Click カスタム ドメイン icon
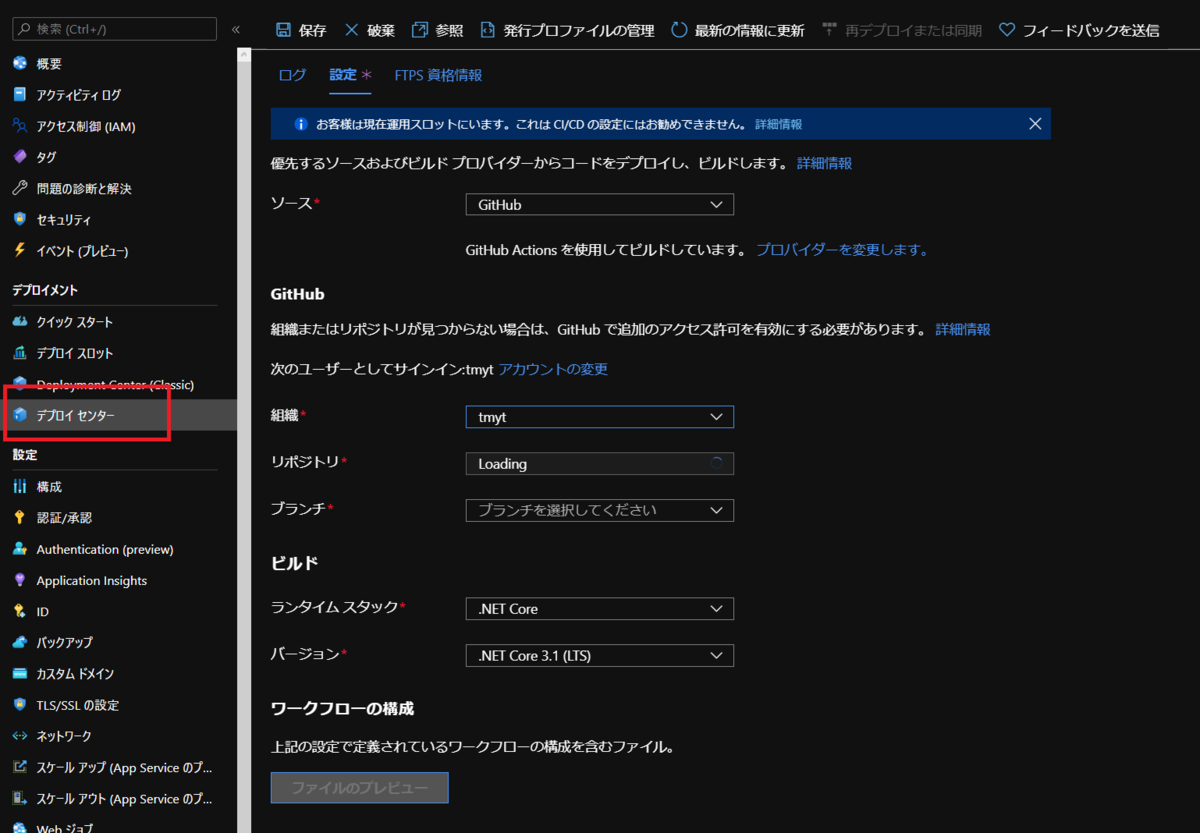Screen dimensions: 1200x833 19,673
